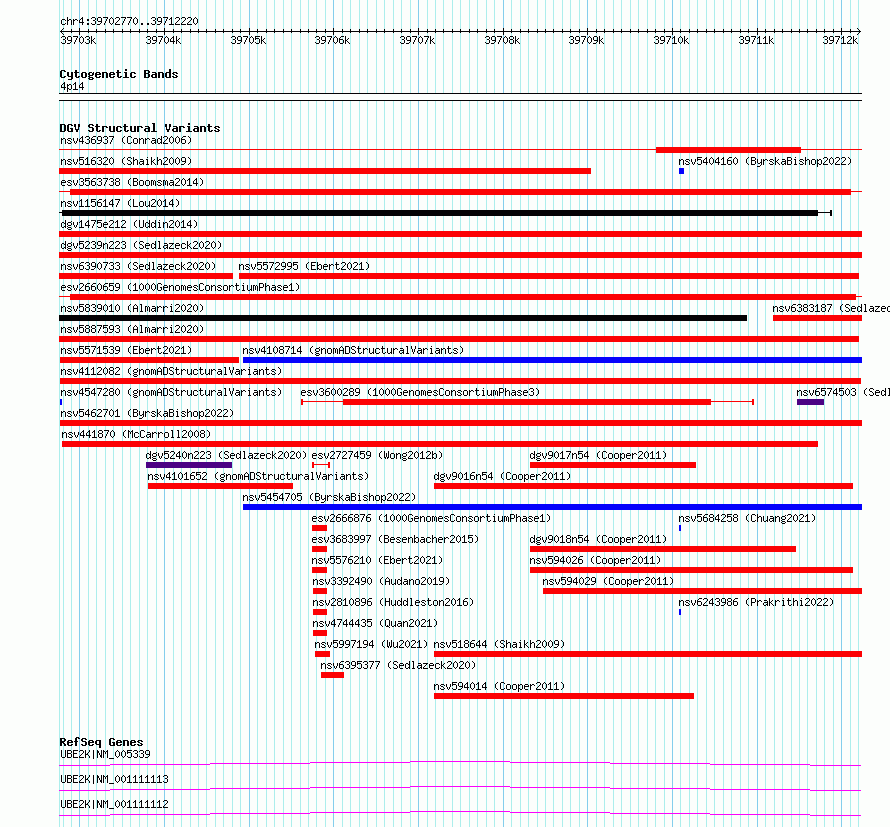Image resolution: width=890 pixels, height=827 pixels.
Task: Select dgv9016n54 (Cooper2011) label
Action: (502, 476)
